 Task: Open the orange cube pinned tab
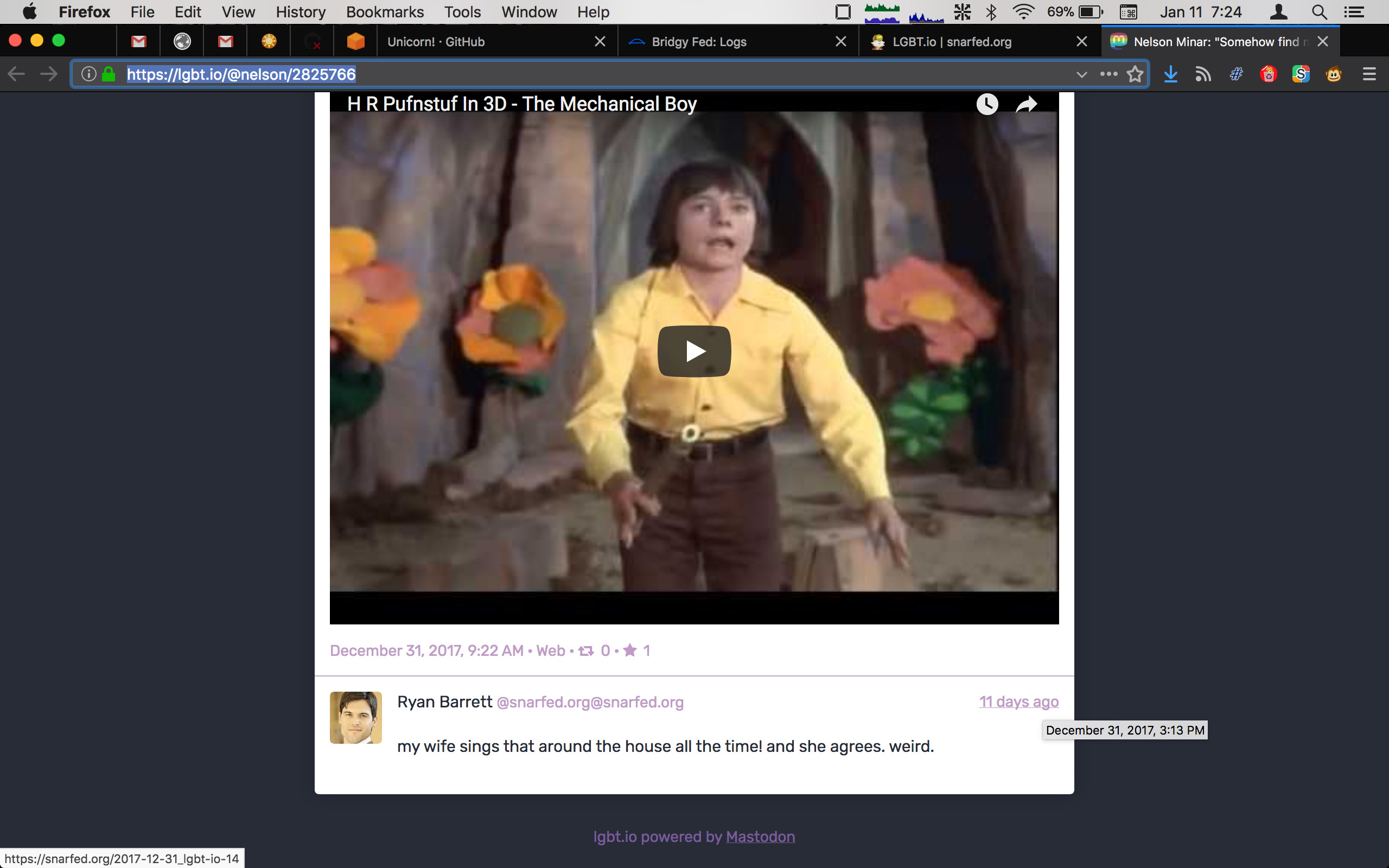point(355,41)
